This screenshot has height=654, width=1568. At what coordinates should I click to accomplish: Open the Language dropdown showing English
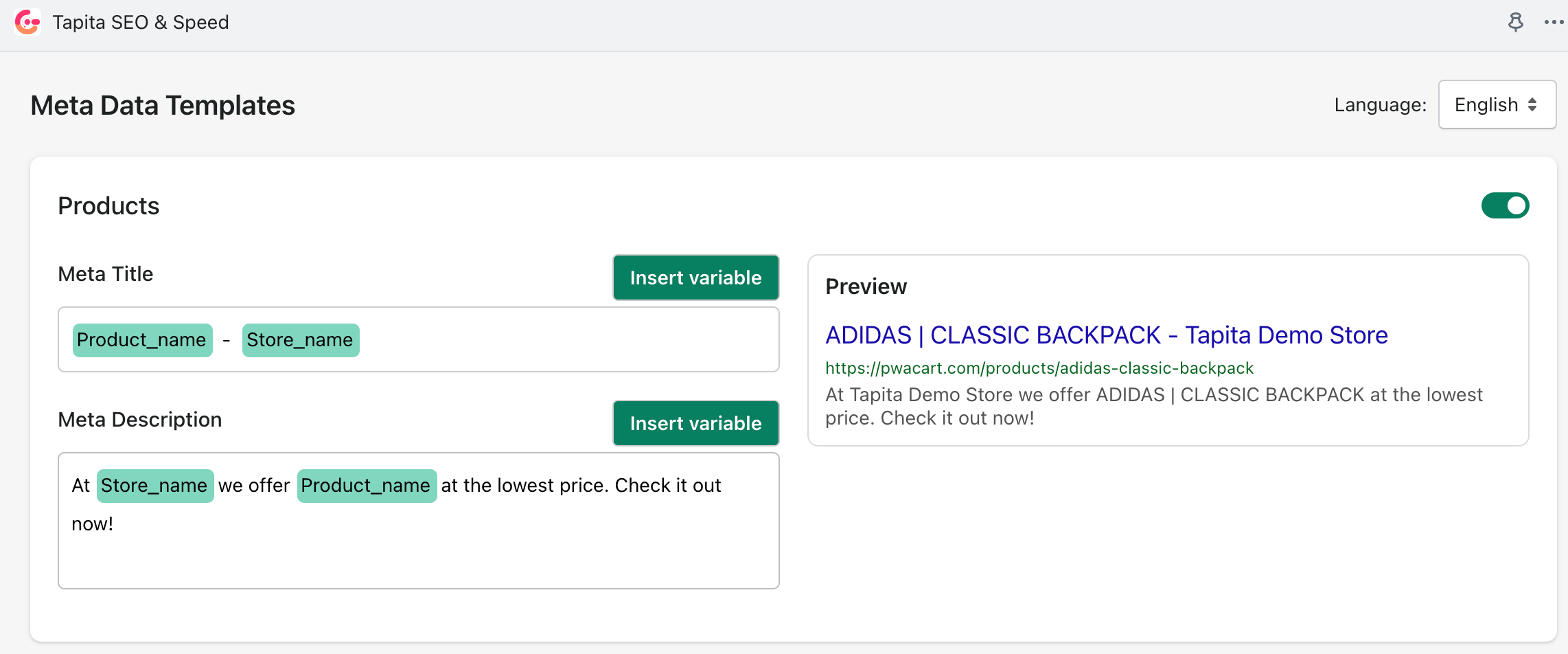[1497, 104]
